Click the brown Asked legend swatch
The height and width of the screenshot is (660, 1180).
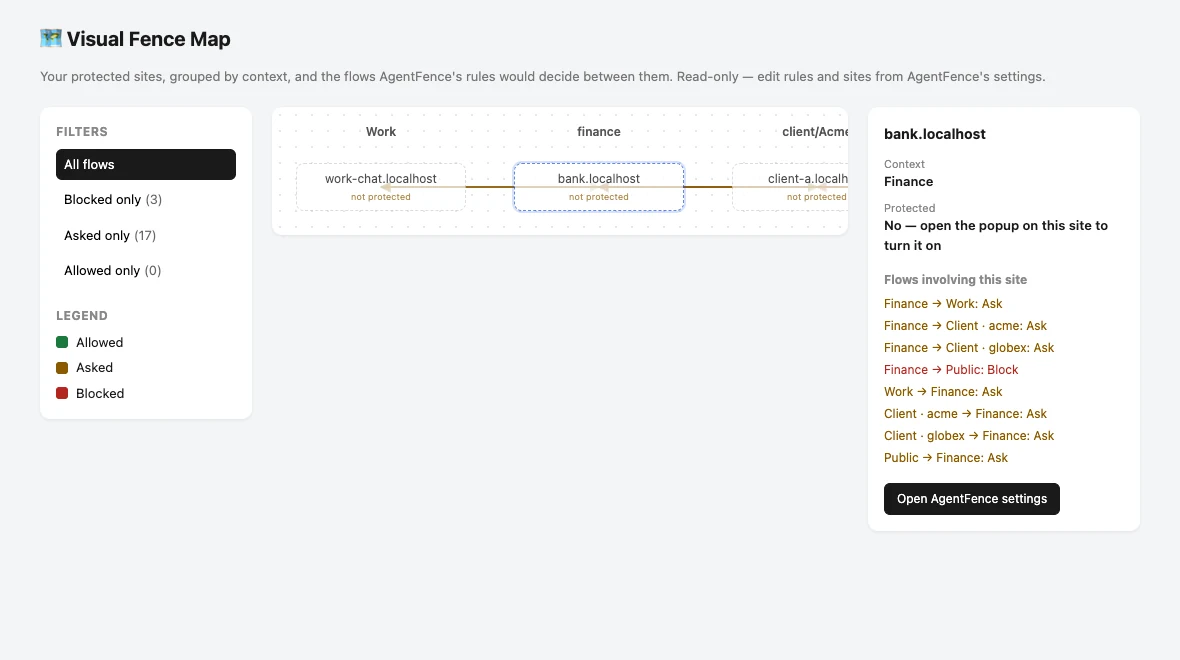pos(62,368)
